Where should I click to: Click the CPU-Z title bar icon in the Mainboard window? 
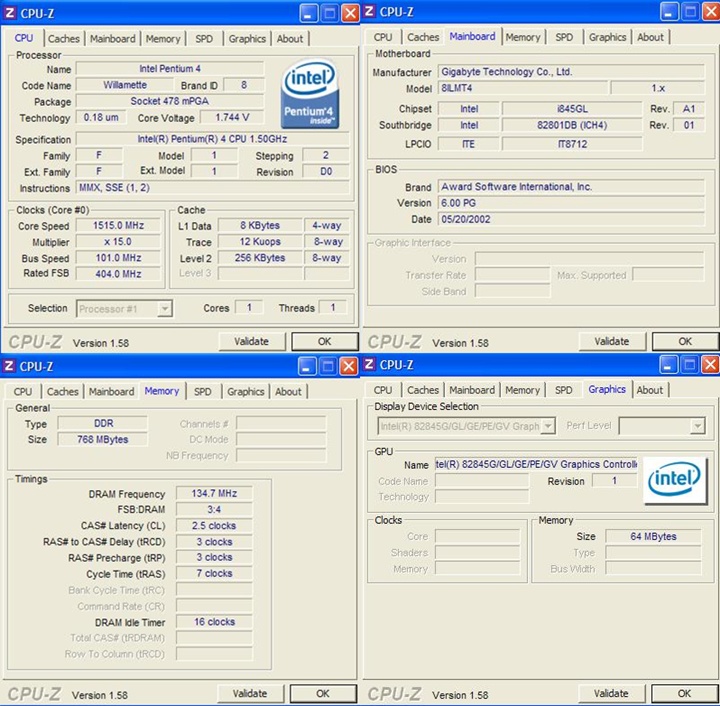(x=369, y=11)
